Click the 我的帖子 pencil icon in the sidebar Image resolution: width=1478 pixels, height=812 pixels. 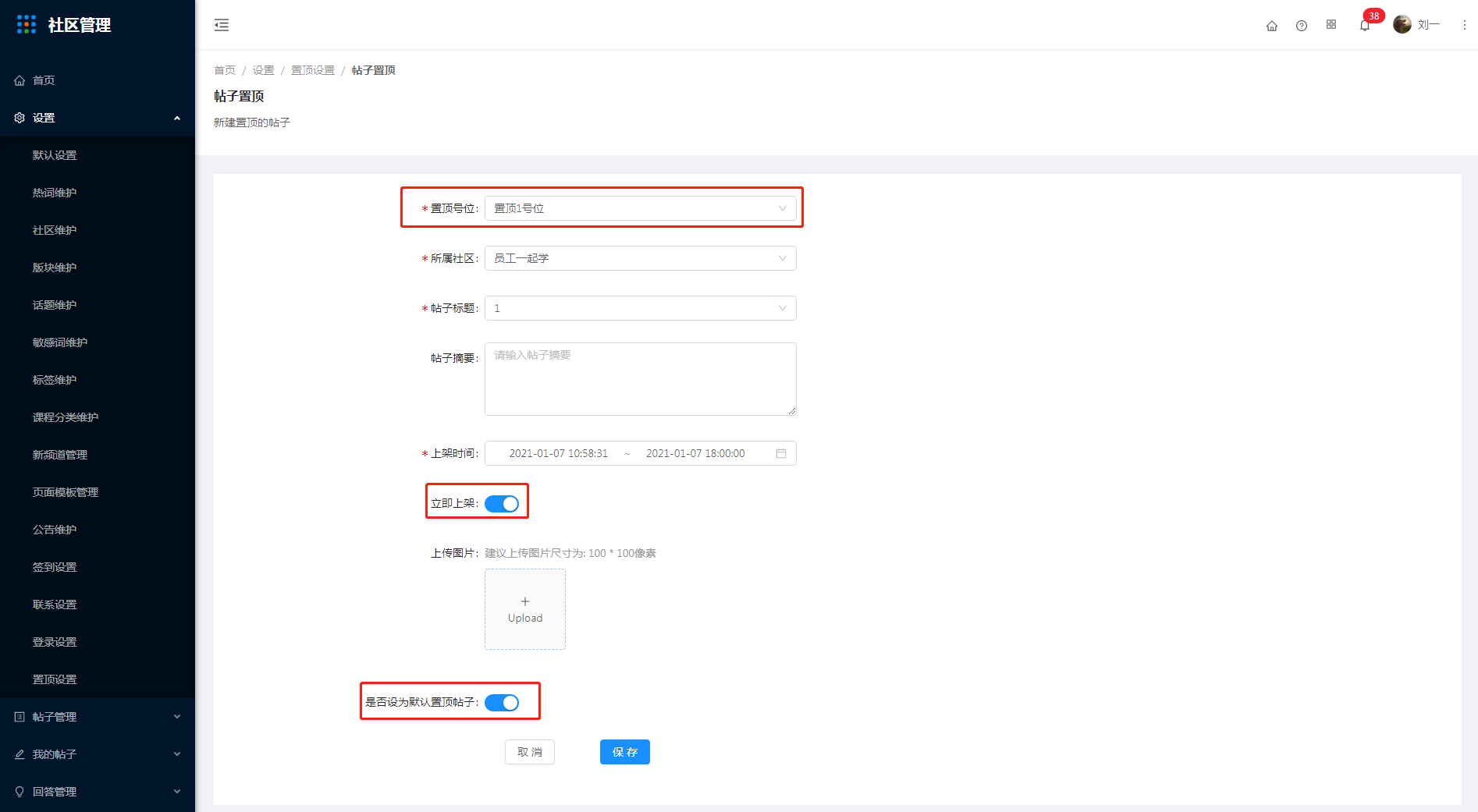(20, 754)
